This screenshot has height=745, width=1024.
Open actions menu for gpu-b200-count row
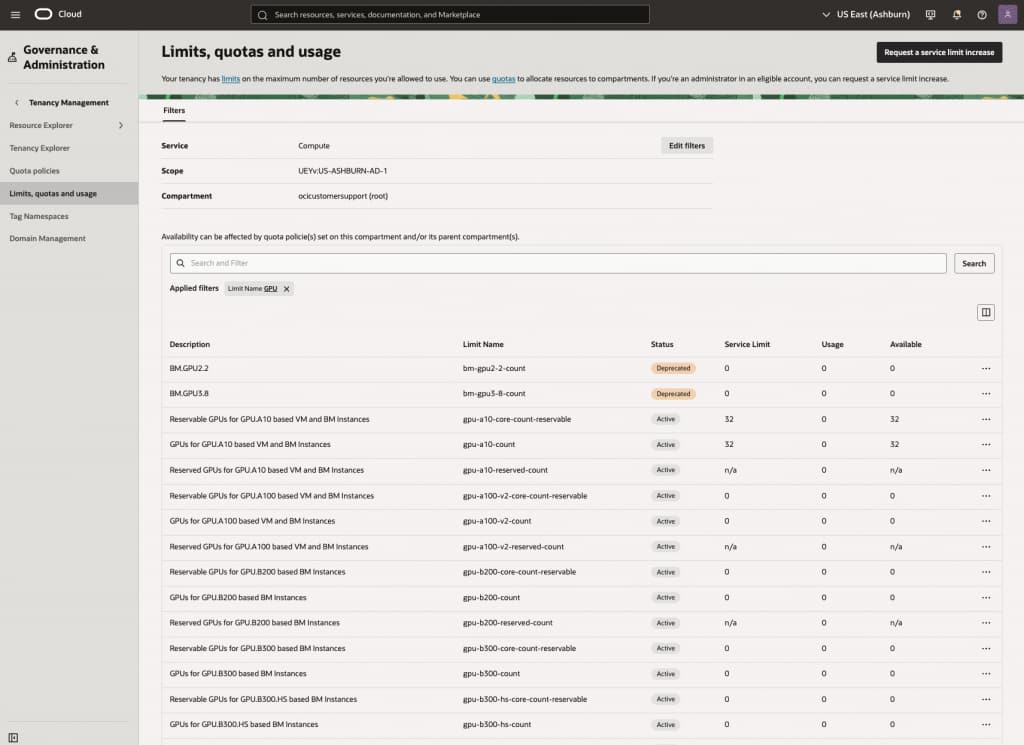(985, 597)
